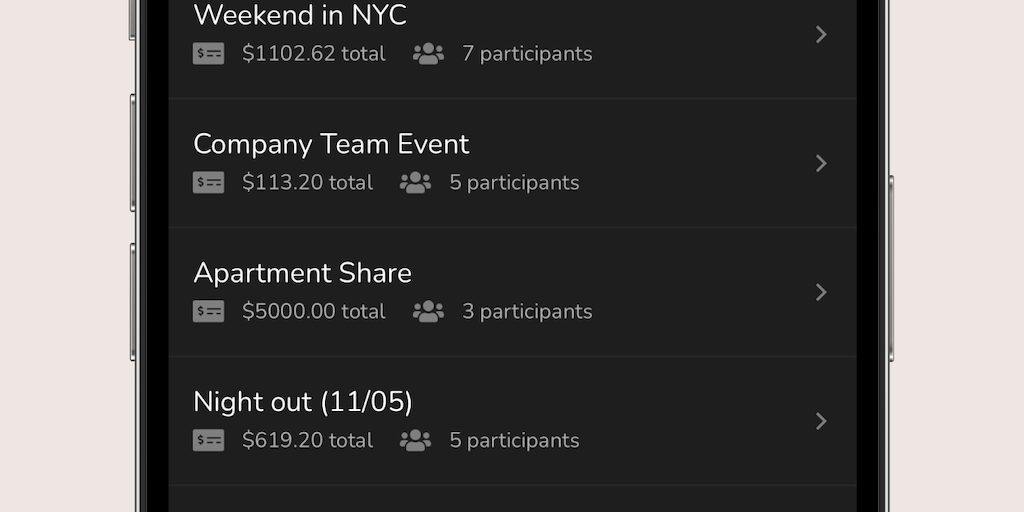Tap the Apartment Share title
The image size is (1024, 512).
point(302,273)
